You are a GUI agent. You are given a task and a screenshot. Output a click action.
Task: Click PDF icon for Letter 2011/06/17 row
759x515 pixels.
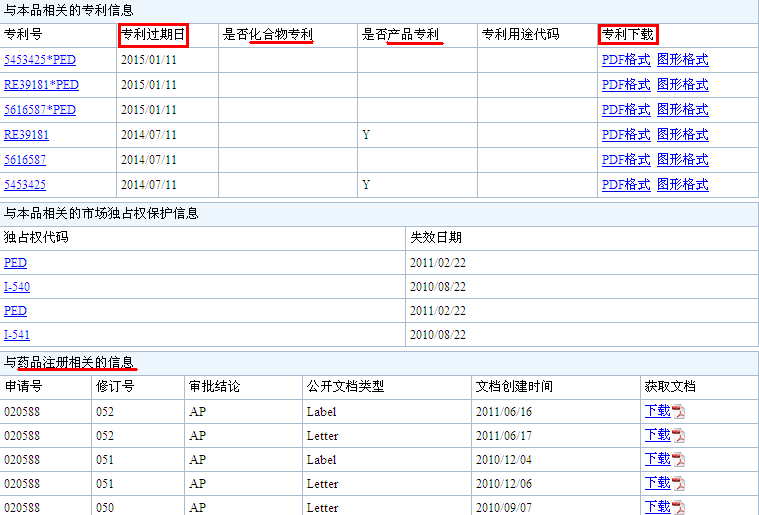[678, 436]
